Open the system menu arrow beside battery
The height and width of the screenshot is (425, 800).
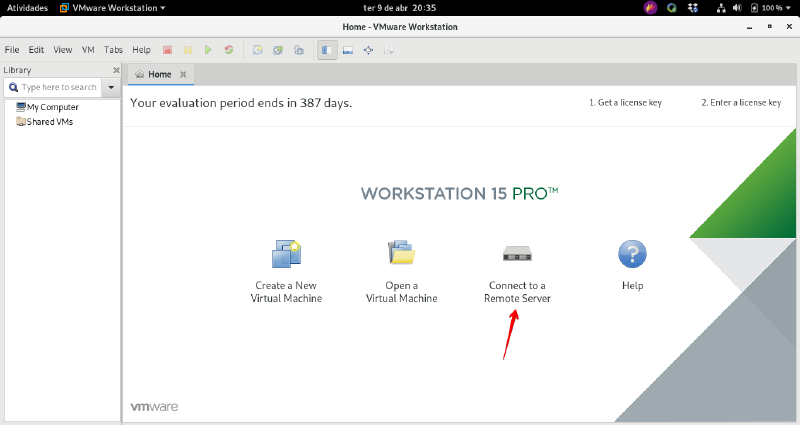tap(789, 7)
